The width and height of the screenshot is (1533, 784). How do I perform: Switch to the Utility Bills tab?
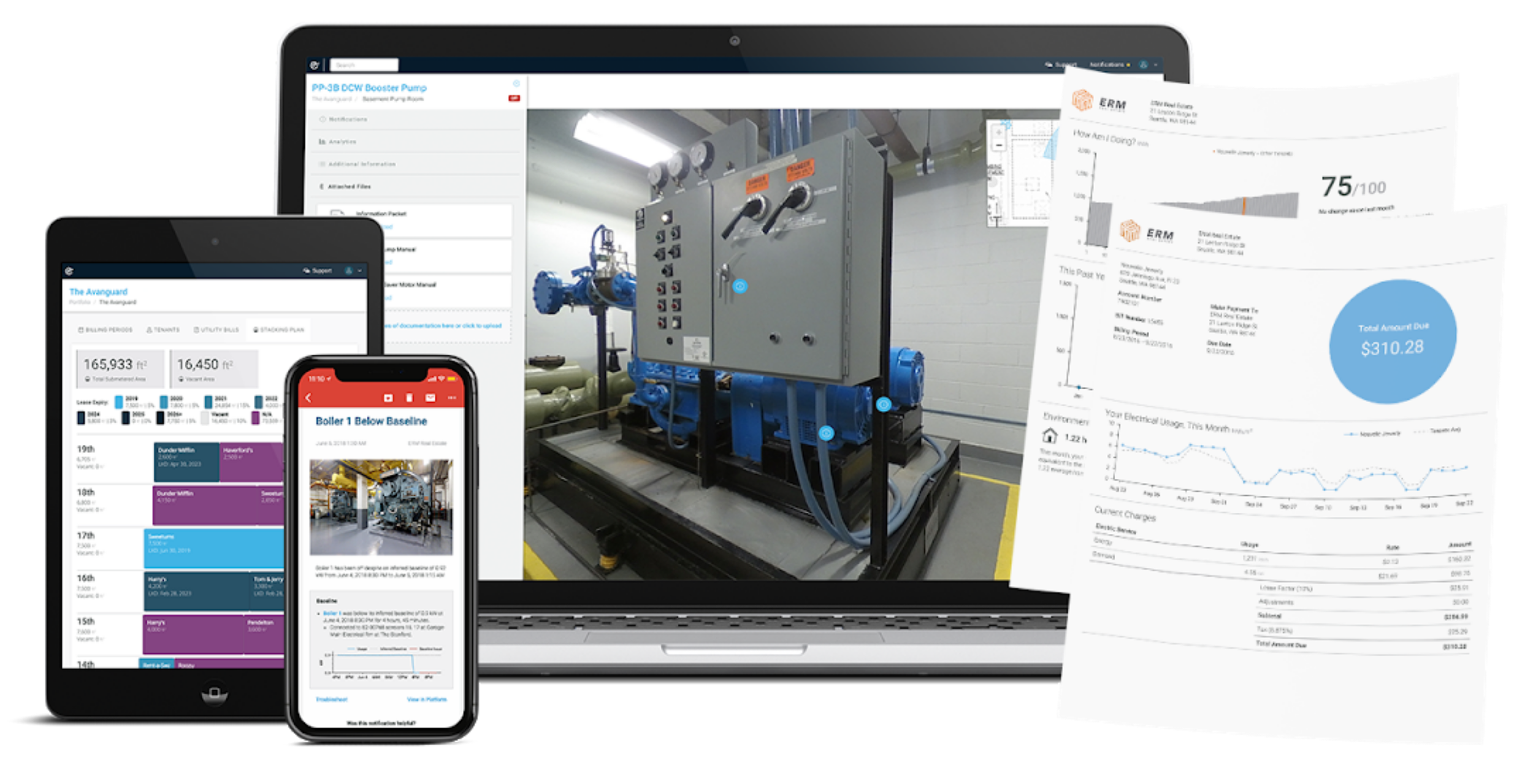click(x=216, y=330)
